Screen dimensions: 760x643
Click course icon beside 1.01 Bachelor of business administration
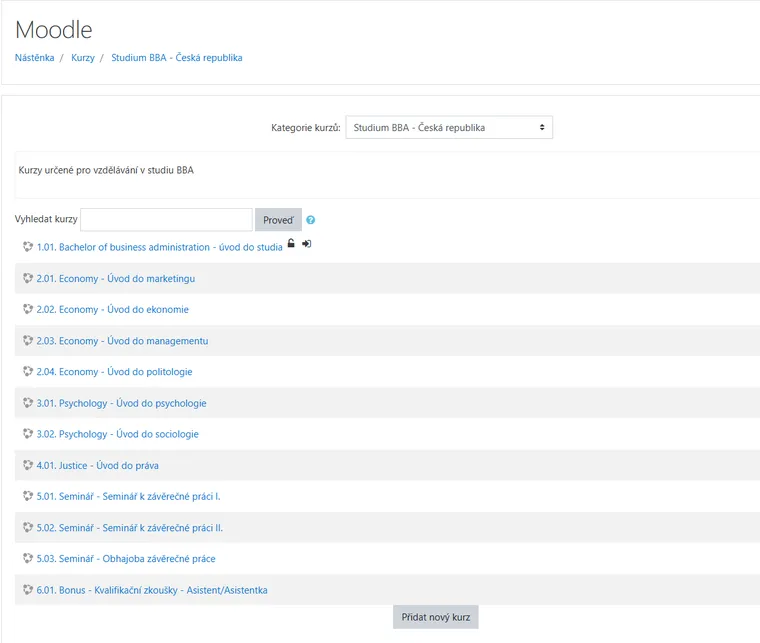28,247
